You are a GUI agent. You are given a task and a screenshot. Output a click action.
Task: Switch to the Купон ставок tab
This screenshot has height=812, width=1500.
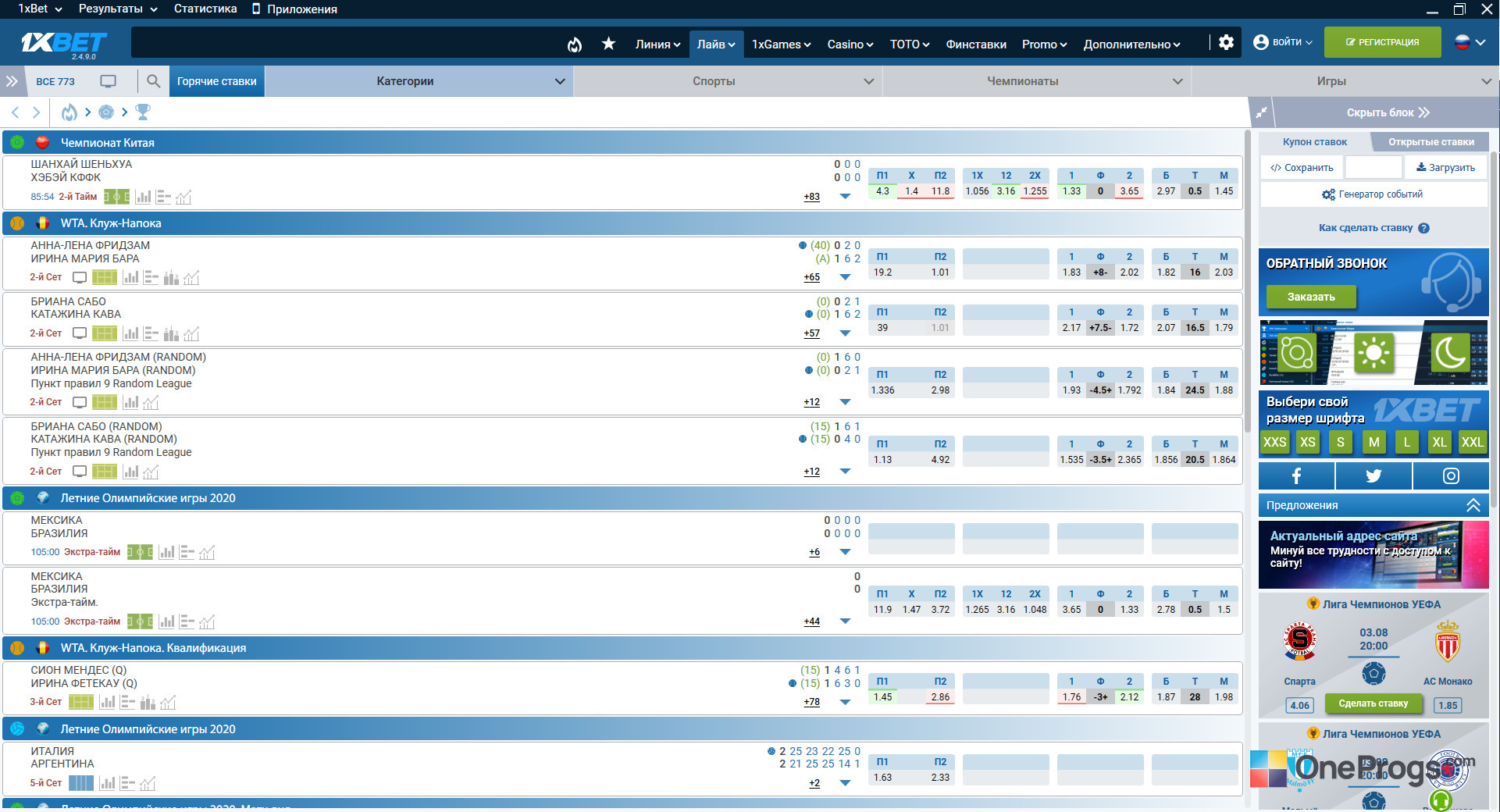tap(1315, 142)
